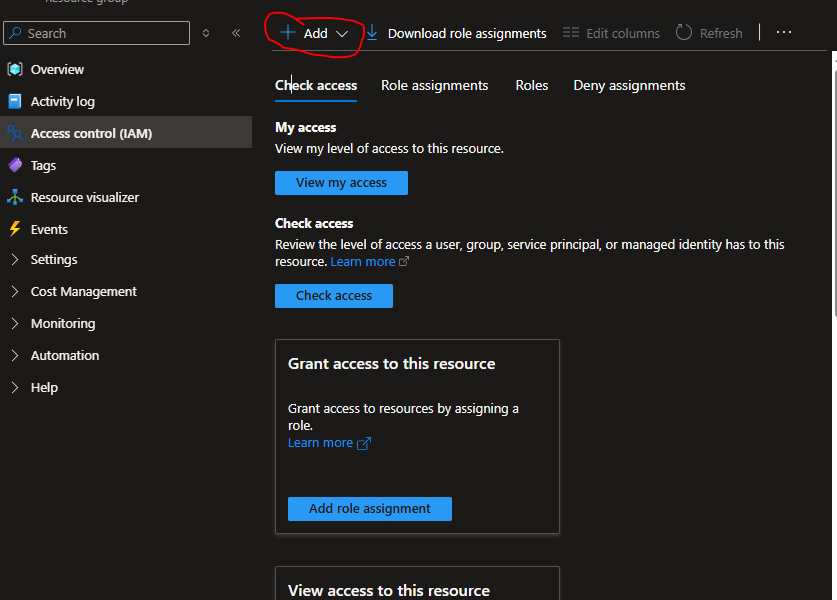The width and height of the screenshot is (837, 600).
Task: Click the Refresh circular arrow icon
Action: [x=684, y=33]
